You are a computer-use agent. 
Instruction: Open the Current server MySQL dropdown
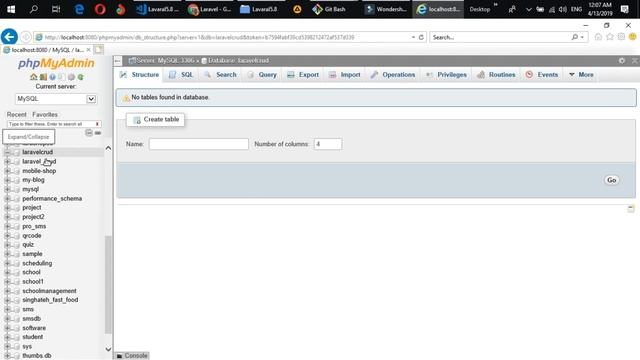56,99
